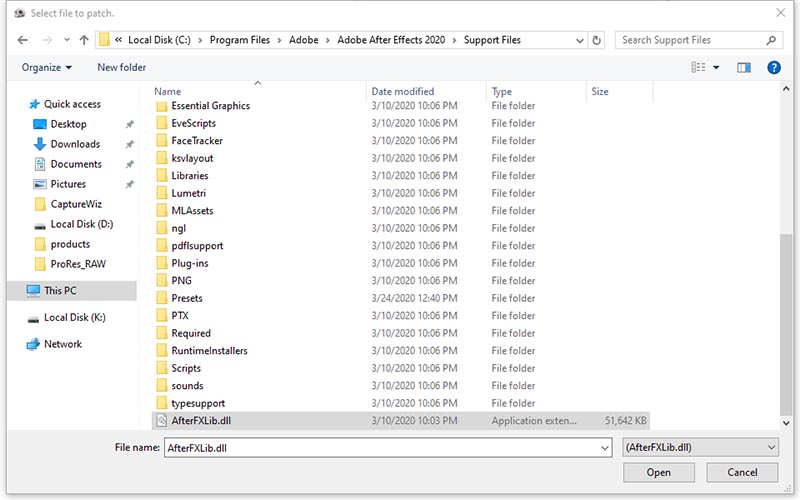
Task: Select the RuntimeInstallers folder
Action: (209, 351)
